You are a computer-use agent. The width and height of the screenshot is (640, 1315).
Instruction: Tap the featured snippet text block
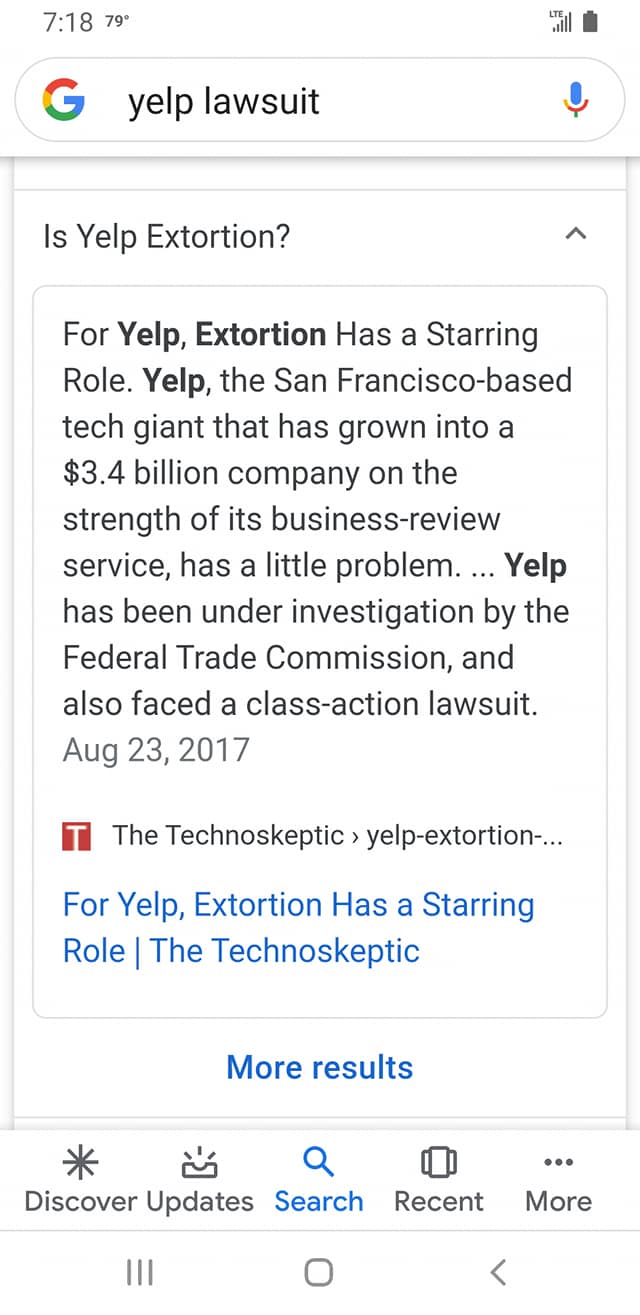pyautogui.click(x=317, y=542)
